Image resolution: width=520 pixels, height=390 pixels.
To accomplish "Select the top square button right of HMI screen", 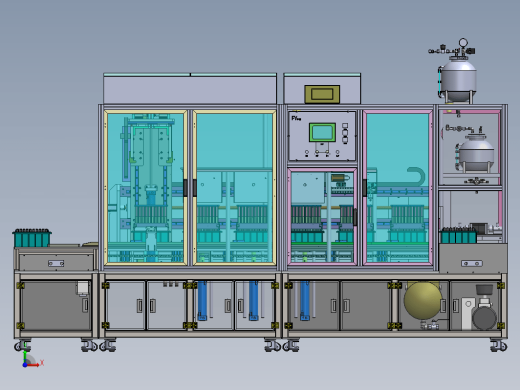I will [x=345, y=125].
